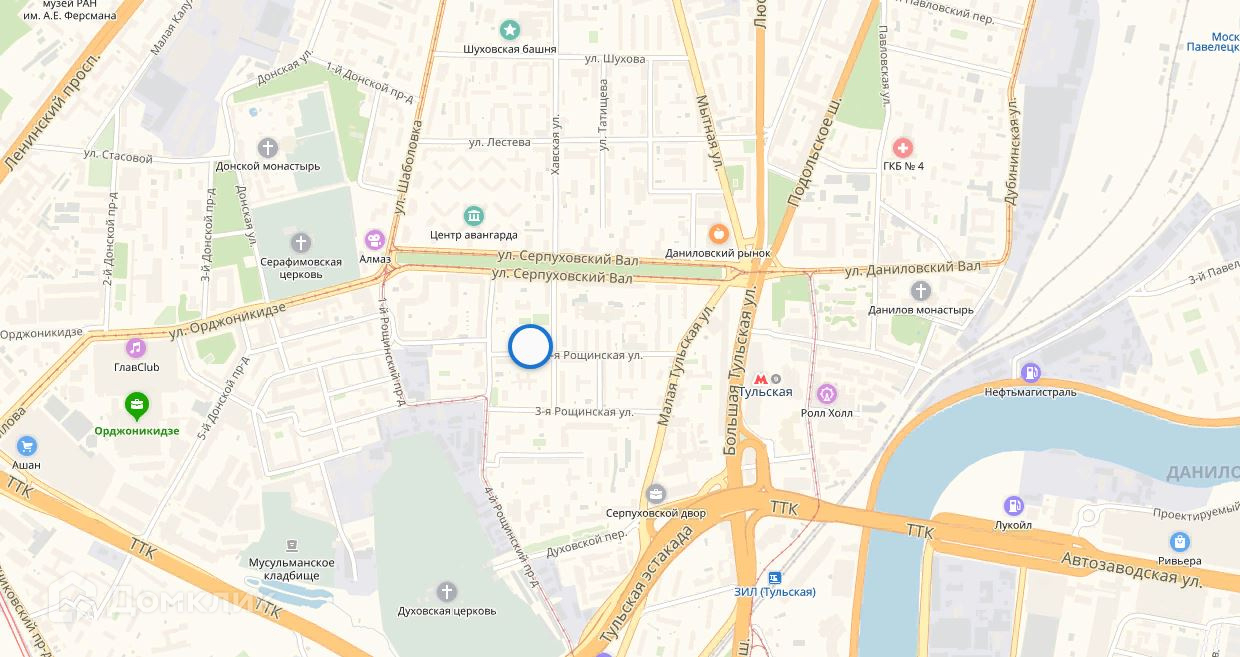The width and height of the screenshot is (1240, 657).
Task: Select the Донской монастырь church icon
Action: 267,147
